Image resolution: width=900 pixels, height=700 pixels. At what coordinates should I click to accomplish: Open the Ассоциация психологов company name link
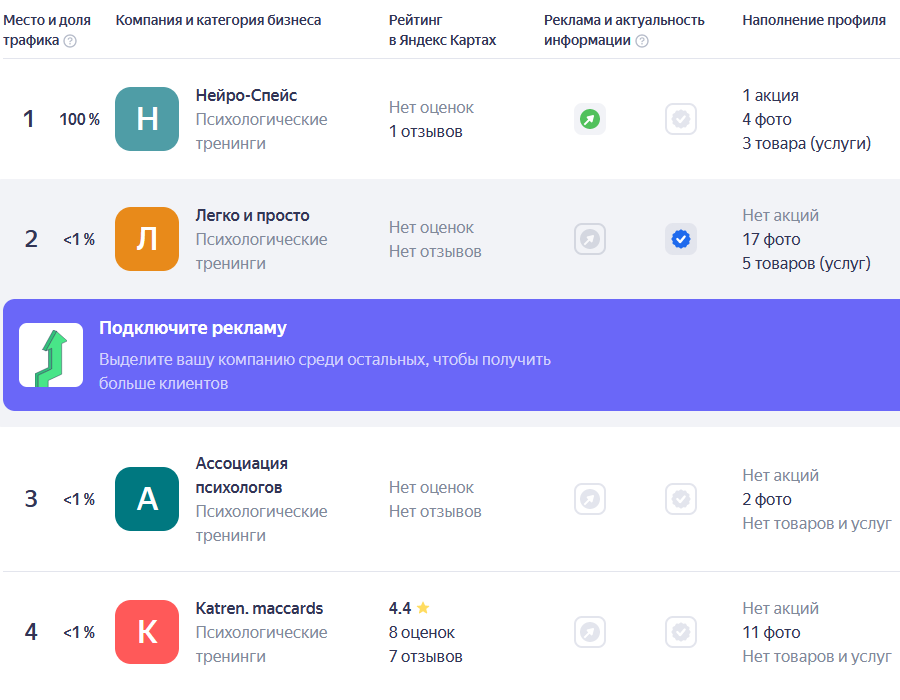(242, 475)
